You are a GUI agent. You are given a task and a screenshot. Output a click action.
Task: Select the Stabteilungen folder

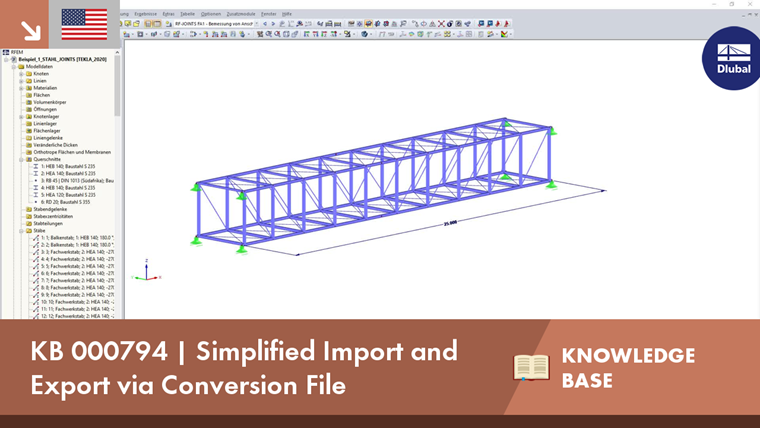[48, 223]
